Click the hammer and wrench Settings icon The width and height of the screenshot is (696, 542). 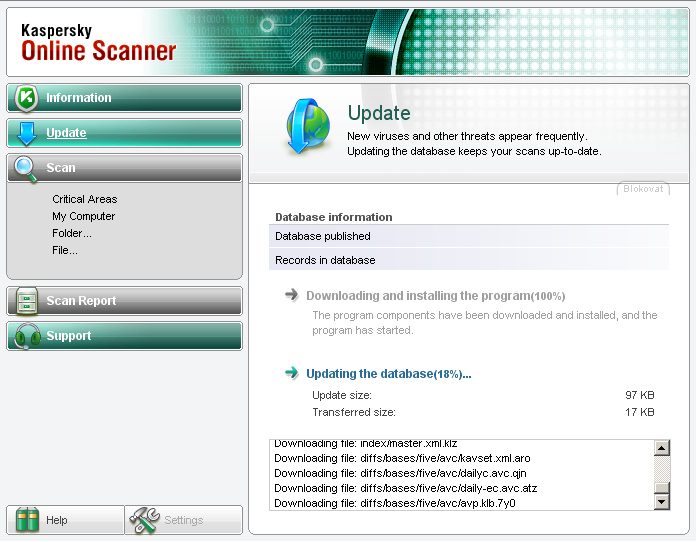[145, 520]
